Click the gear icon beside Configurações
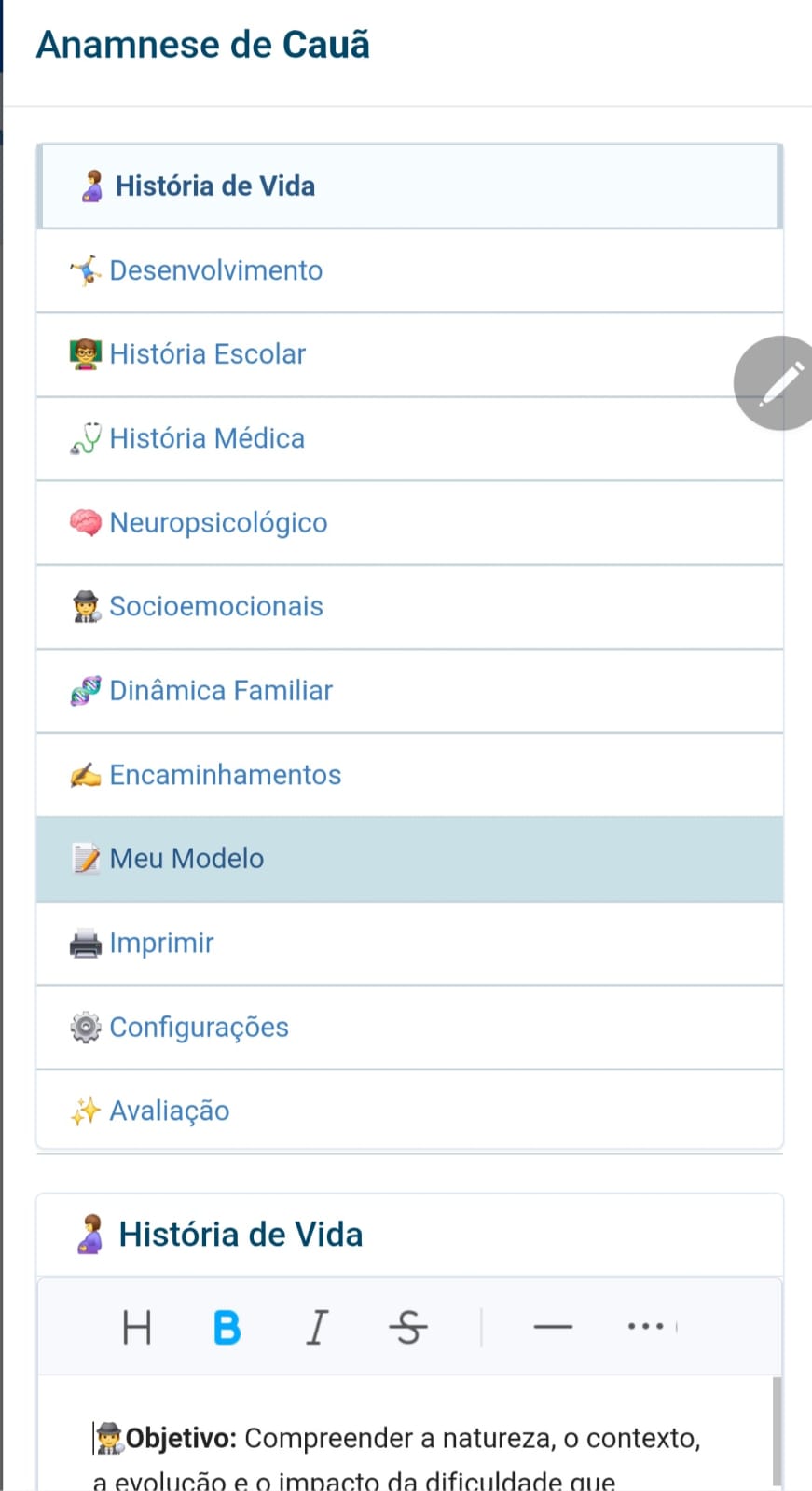 click(86, 1028)
